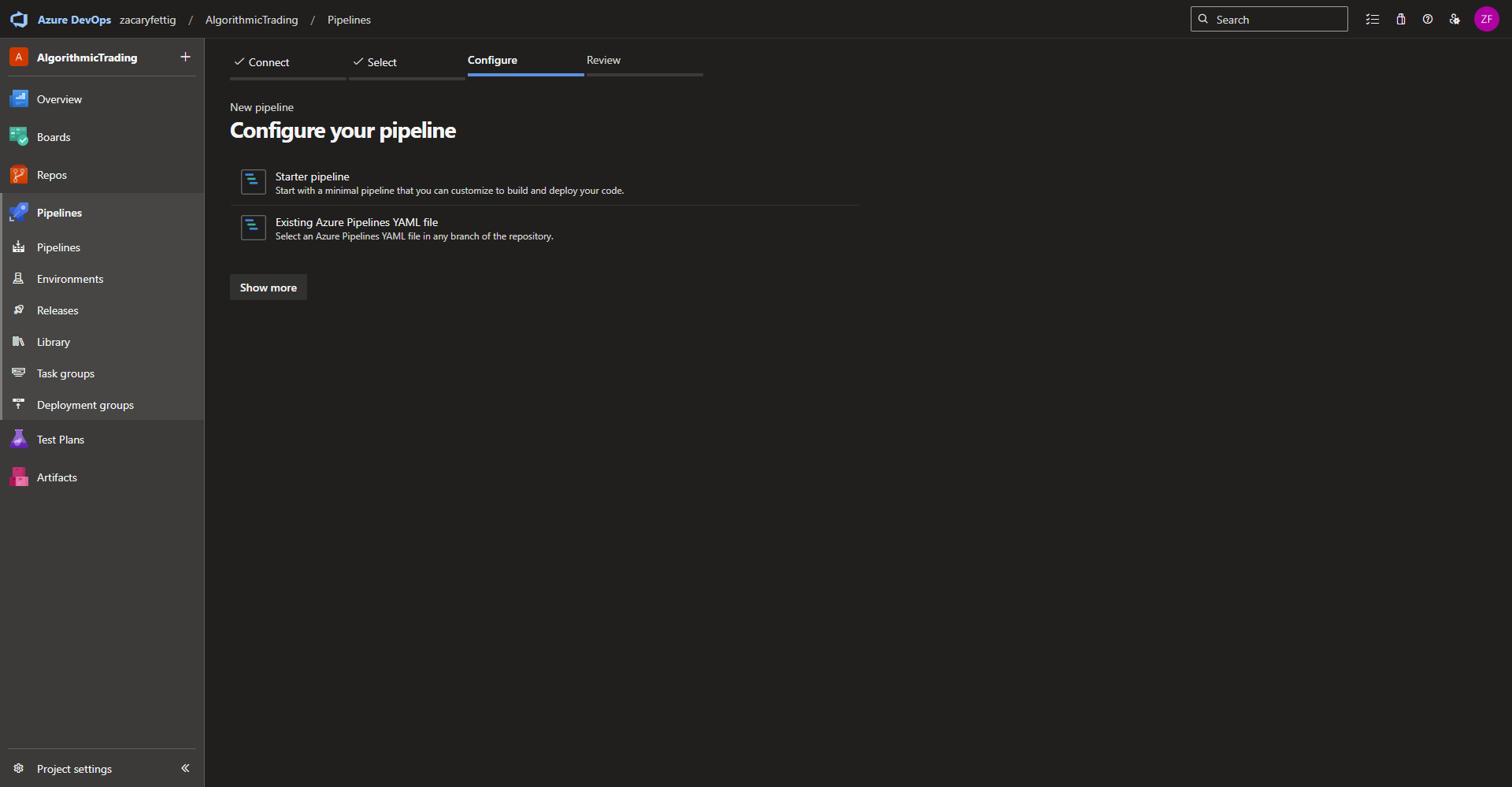Open ZF user profile avatar
The width and height of the screenshot is (1512, 787).
pyautogui.click(x=1486, y=20)
